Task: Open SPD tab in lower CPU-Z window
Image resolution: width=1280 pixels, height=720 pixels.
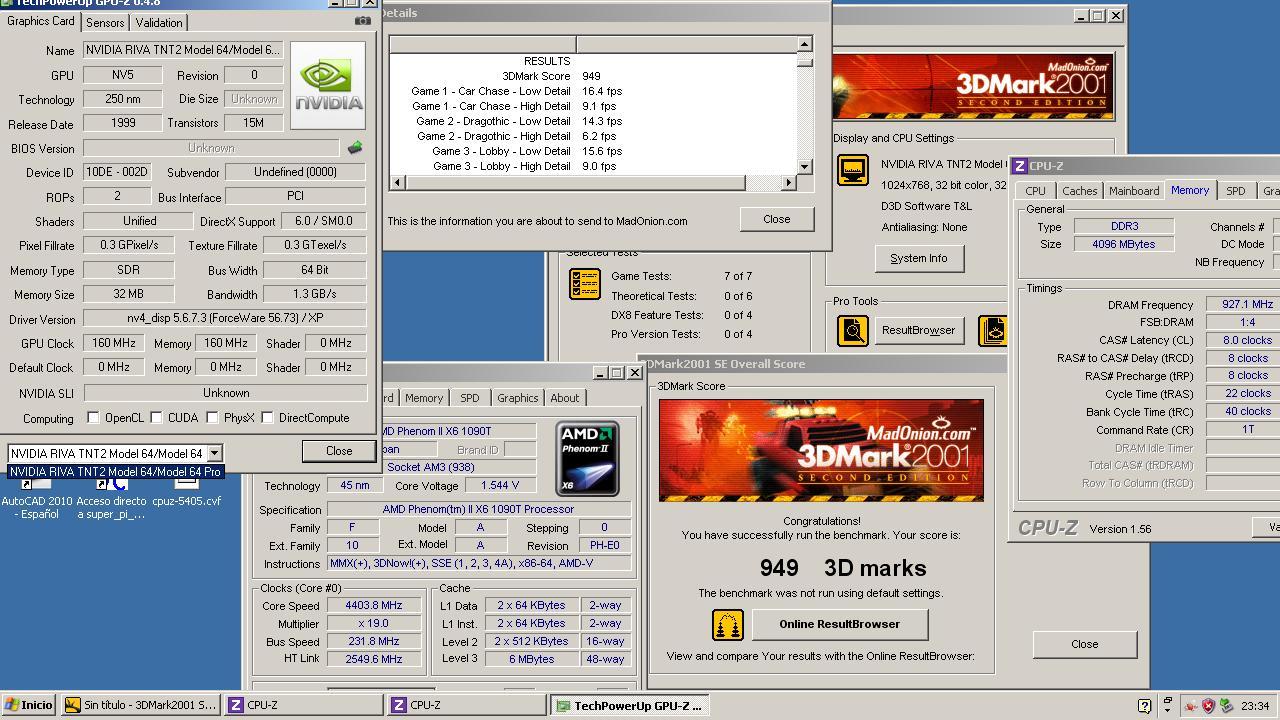Action: 469,398
